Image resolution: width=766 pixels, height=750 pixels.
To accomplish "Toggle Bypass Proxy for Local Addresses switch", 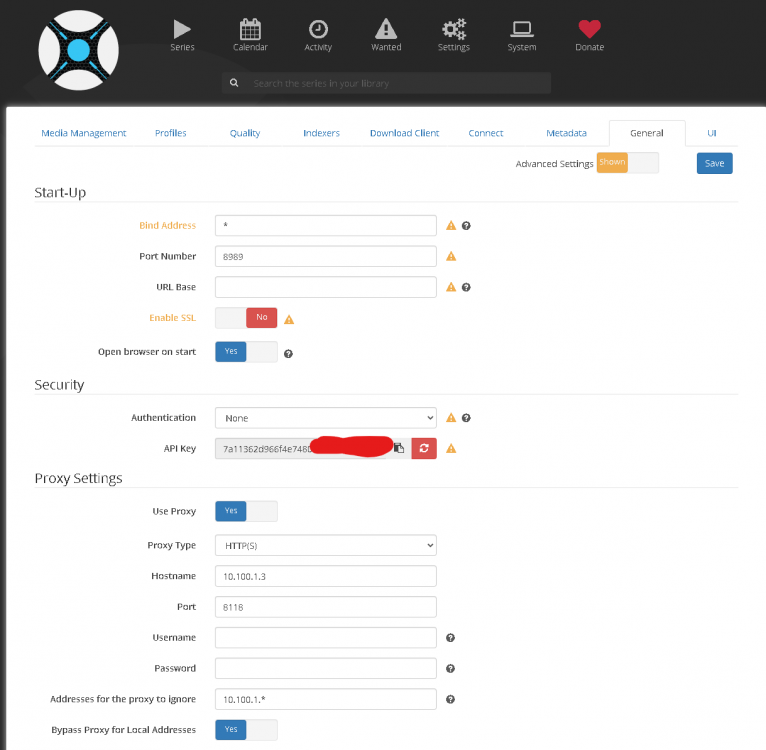I will [x=246, y=729].
